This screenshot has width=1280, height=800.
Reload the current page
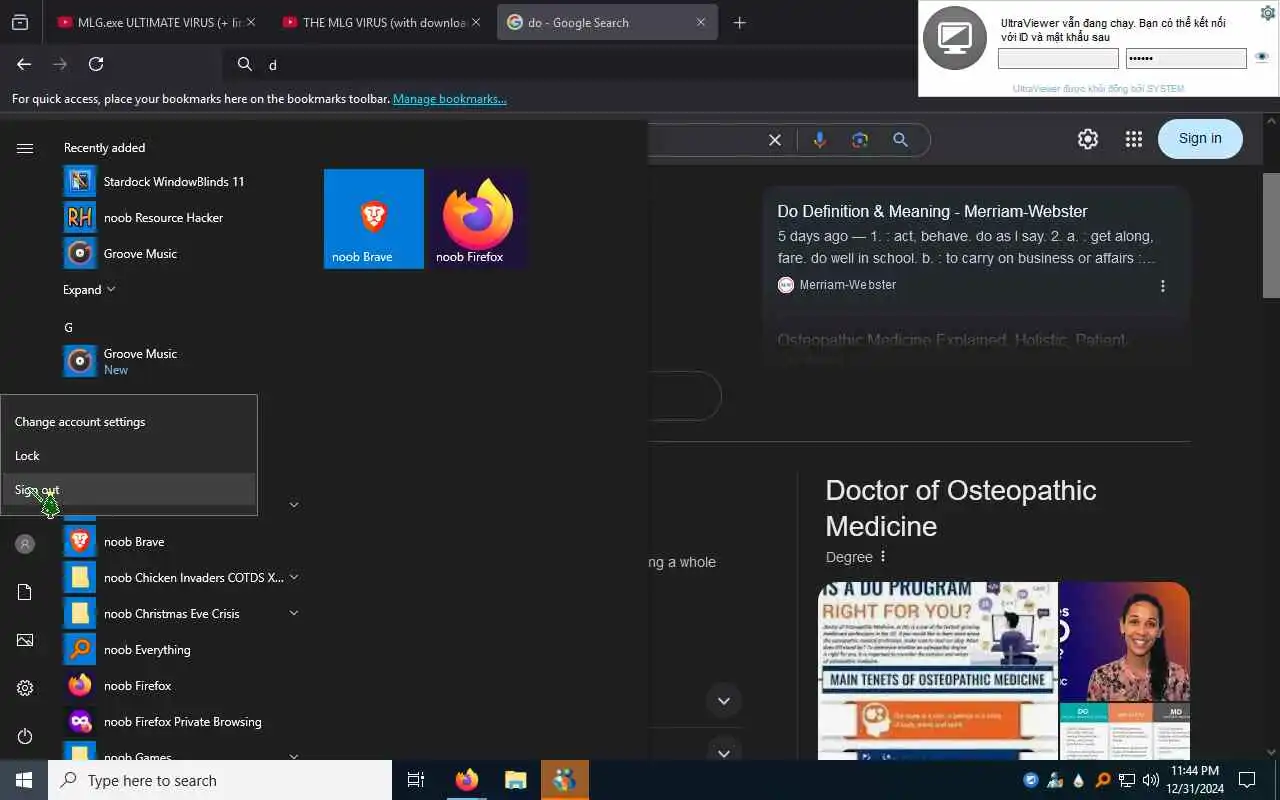click(96, 64)
